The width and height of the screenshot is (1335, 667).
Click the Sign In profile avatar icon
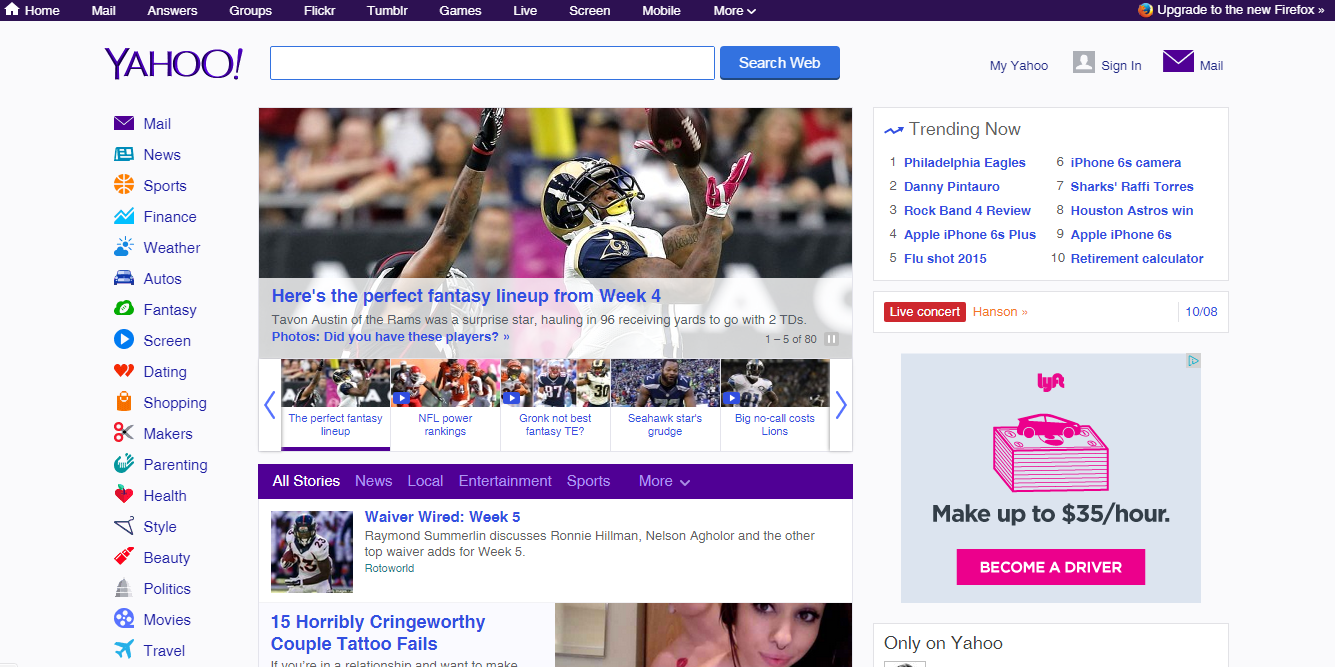(1084, 62)
